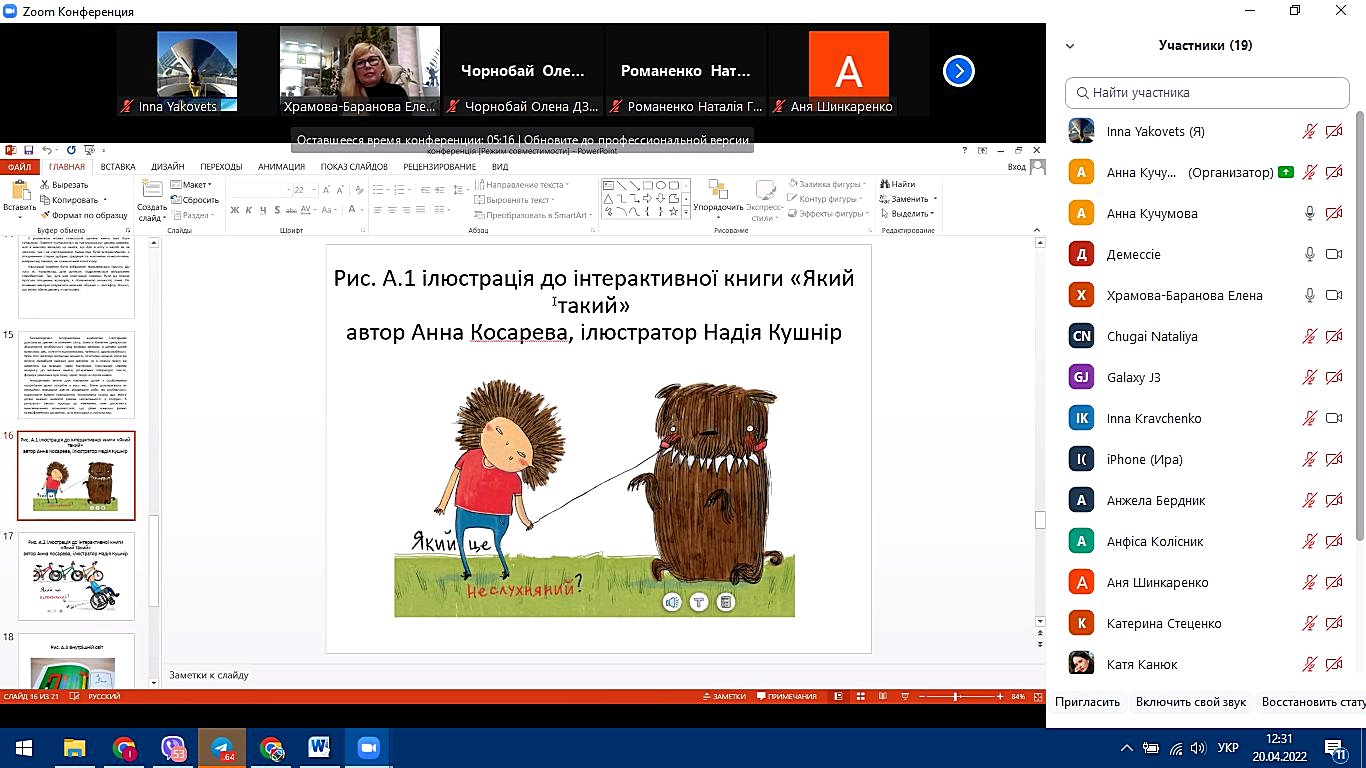Expand the shapes gallery more arrow
1366x768 pixels.
click(686, 212)
